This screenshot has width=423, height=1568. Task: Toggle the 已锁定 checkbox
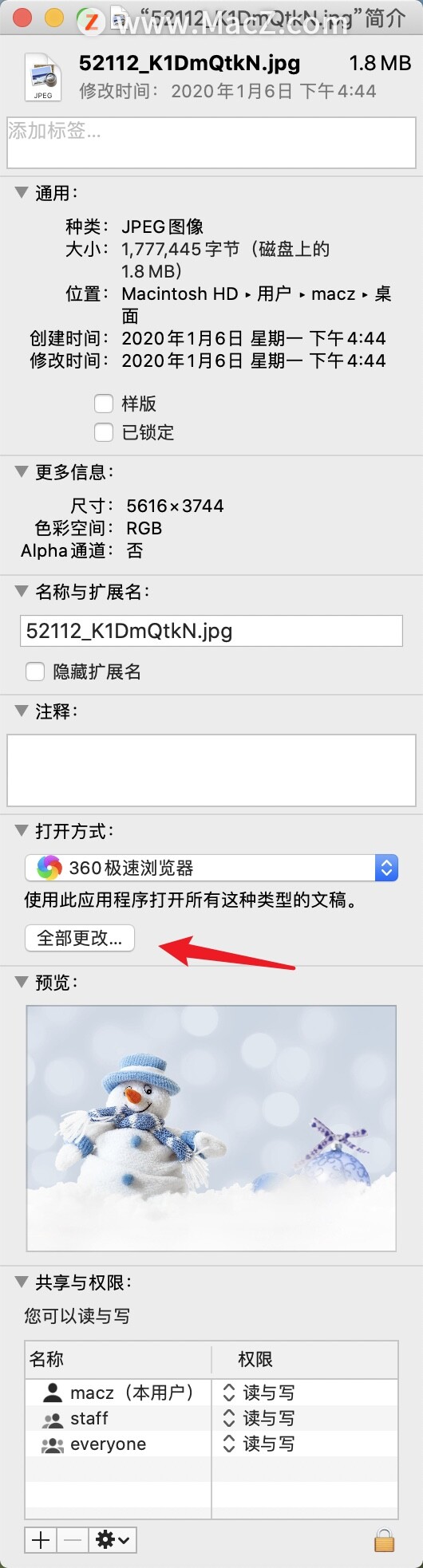point(104,432)
